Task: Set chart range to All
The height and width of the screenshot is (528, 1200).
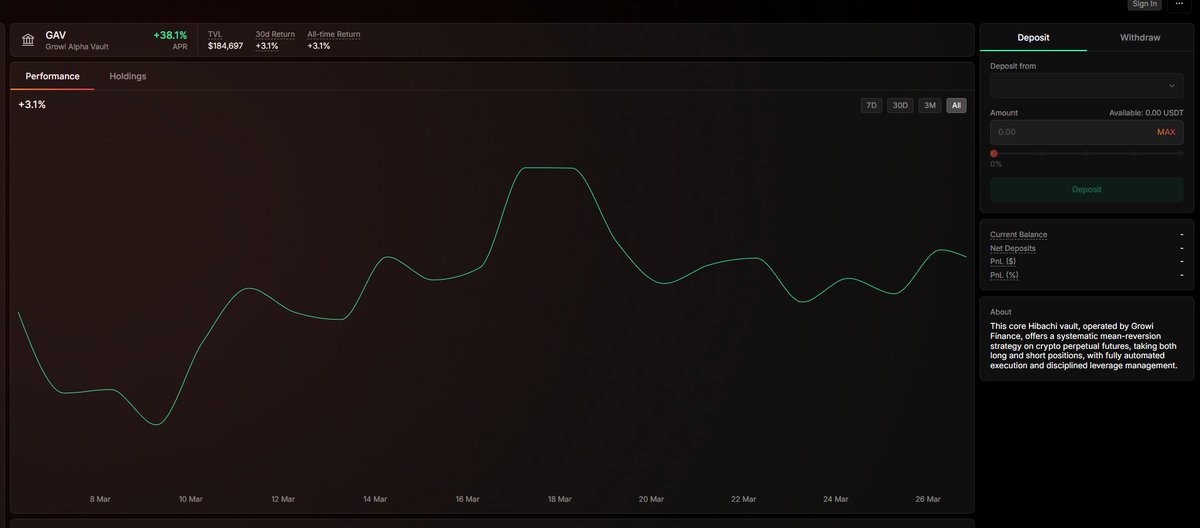Action: (x=957, y=105)
